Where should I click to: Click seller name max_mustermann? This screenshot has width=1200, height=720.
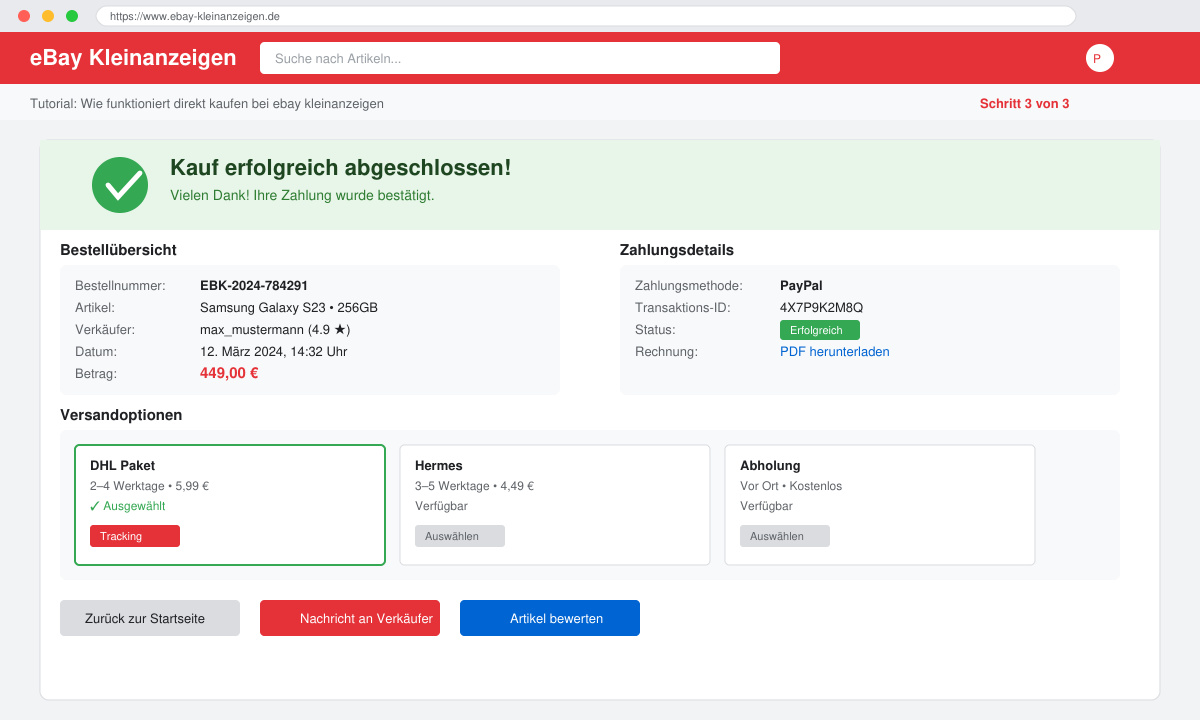point(252,330)
